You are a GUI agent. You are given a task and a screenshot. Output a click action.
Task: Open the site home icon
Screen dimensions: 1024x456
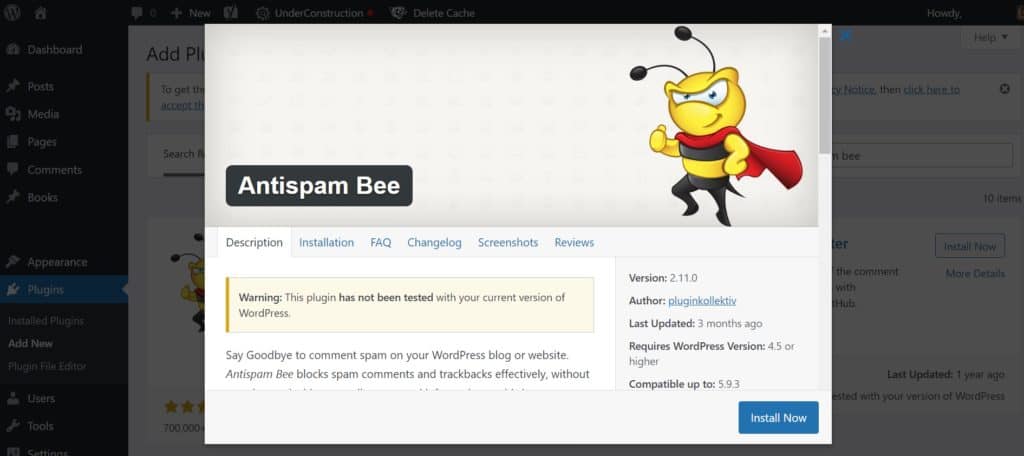[x=40, y=13]
